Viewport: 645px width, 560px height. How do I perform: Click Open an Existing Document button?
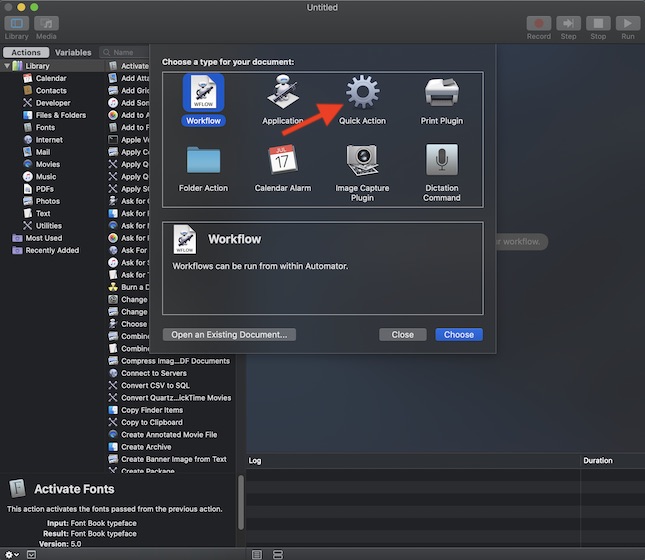[x=229, y=335]
